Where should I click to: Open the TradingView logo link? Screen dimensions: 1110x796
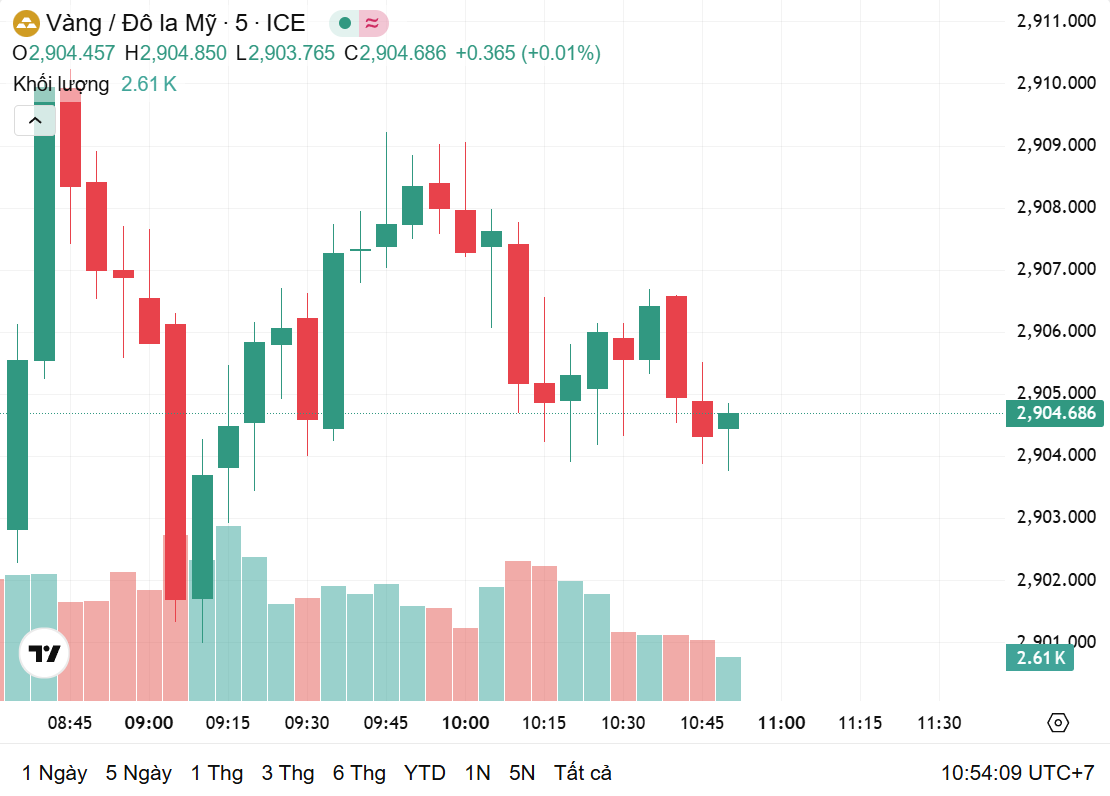pyautogui.click(x=45, y=655)
